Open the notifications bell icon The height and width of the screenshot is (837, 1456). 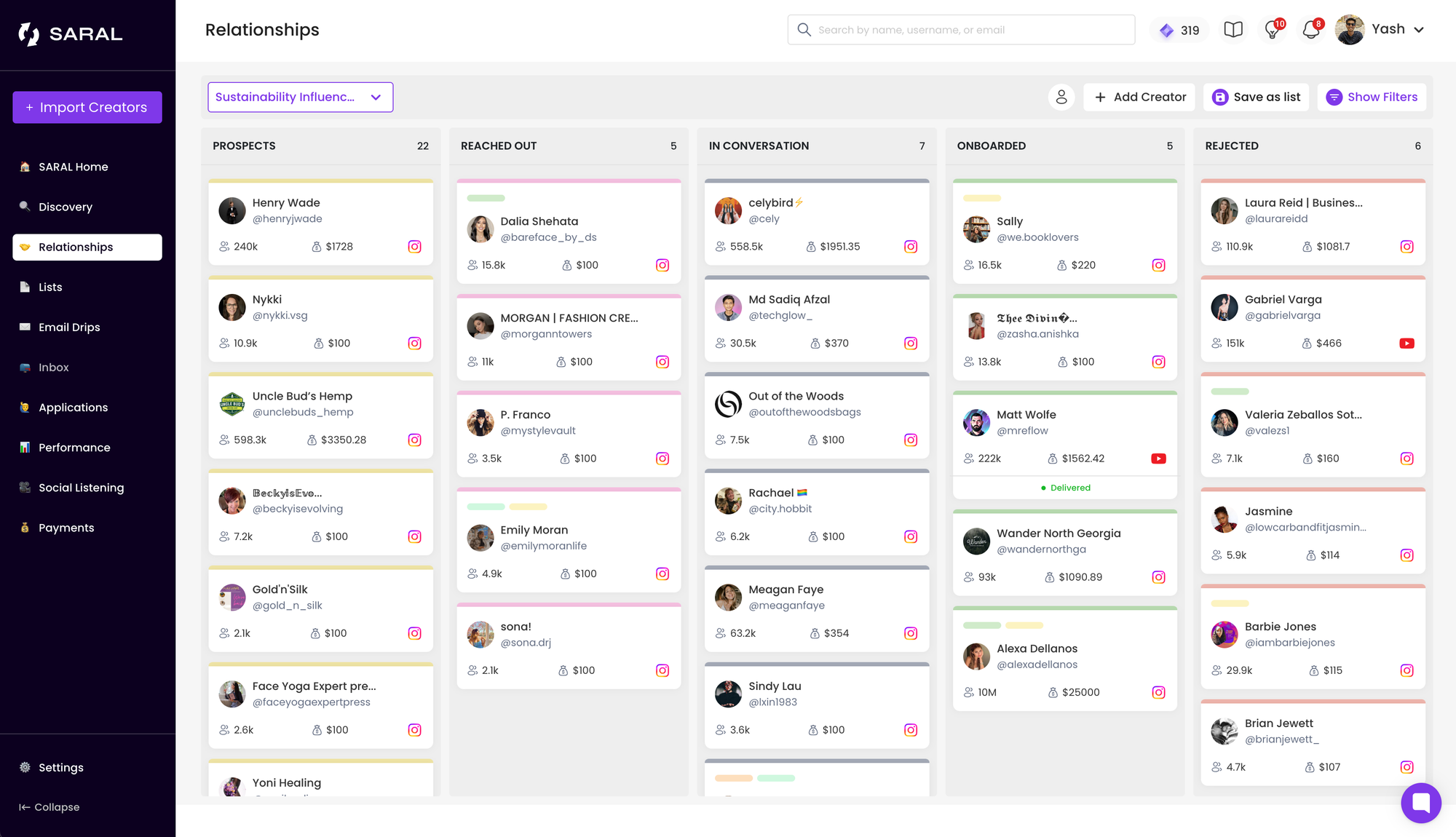coord(1310,30)
